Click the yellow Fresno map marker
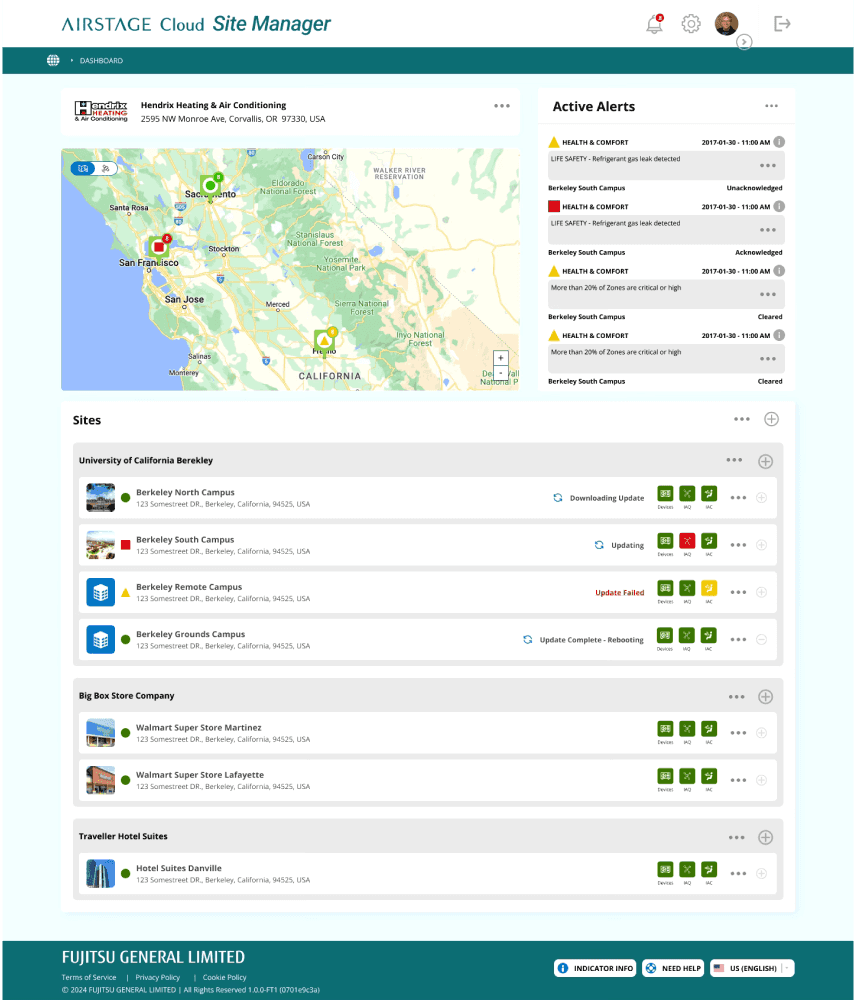Viewport: 857px width, 1000px height. tap(325, 341)
